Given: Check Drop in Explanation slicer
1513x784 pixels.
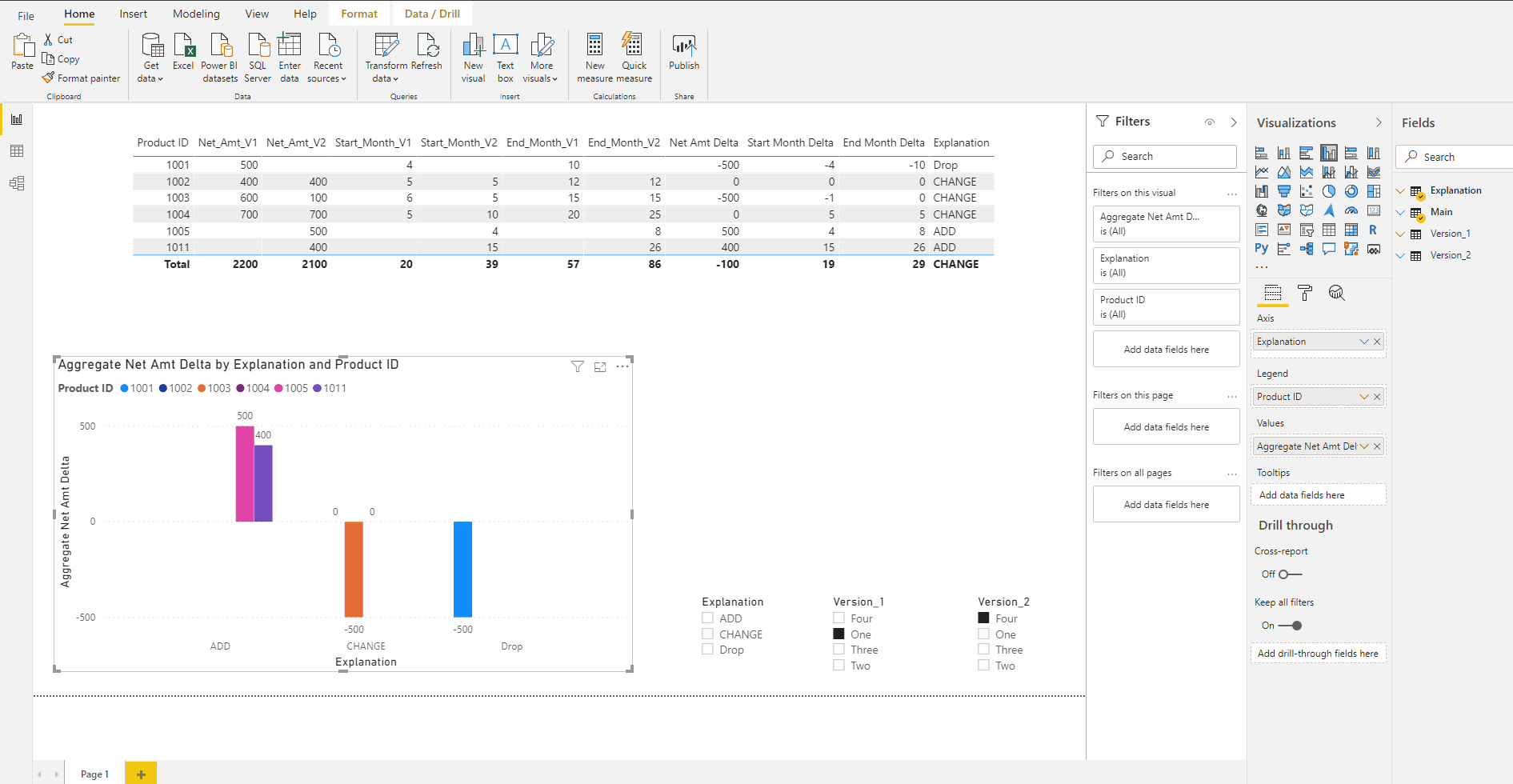Looking at the screenshot, I should click(x=707, y=649).
